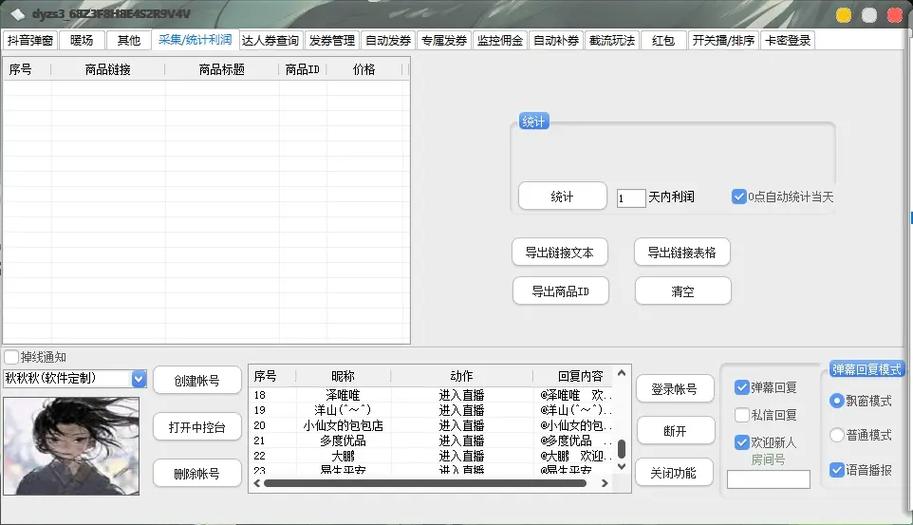Click the days input before 天内利润
Image resolution: width=913 pixels, height=525 pixels.
coord(631,198)
